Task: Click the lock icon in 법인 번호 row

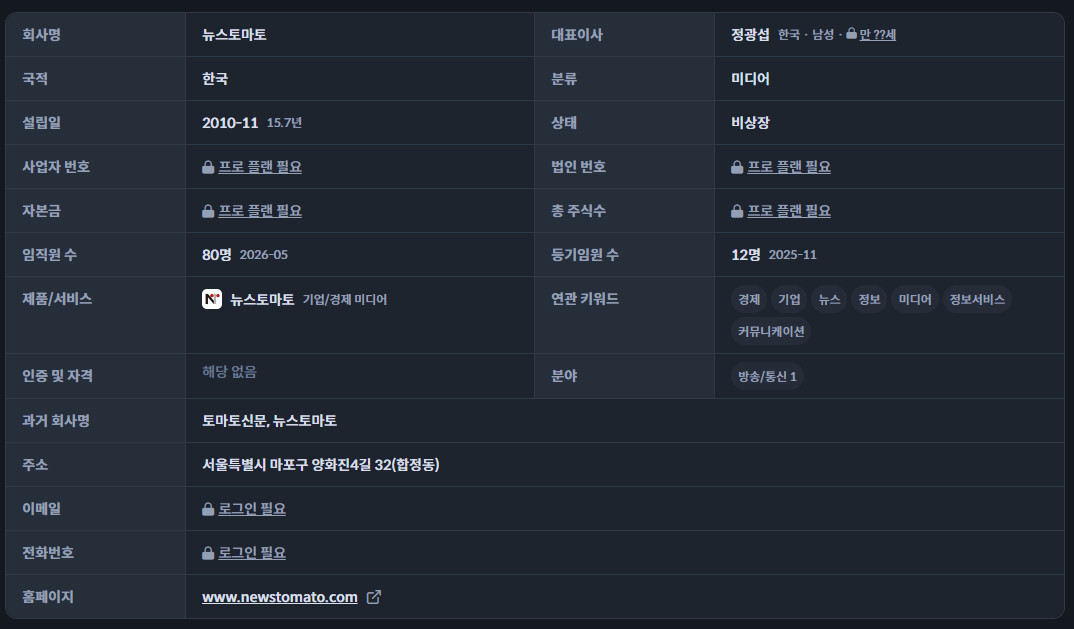Action: (x=737, y=167)
